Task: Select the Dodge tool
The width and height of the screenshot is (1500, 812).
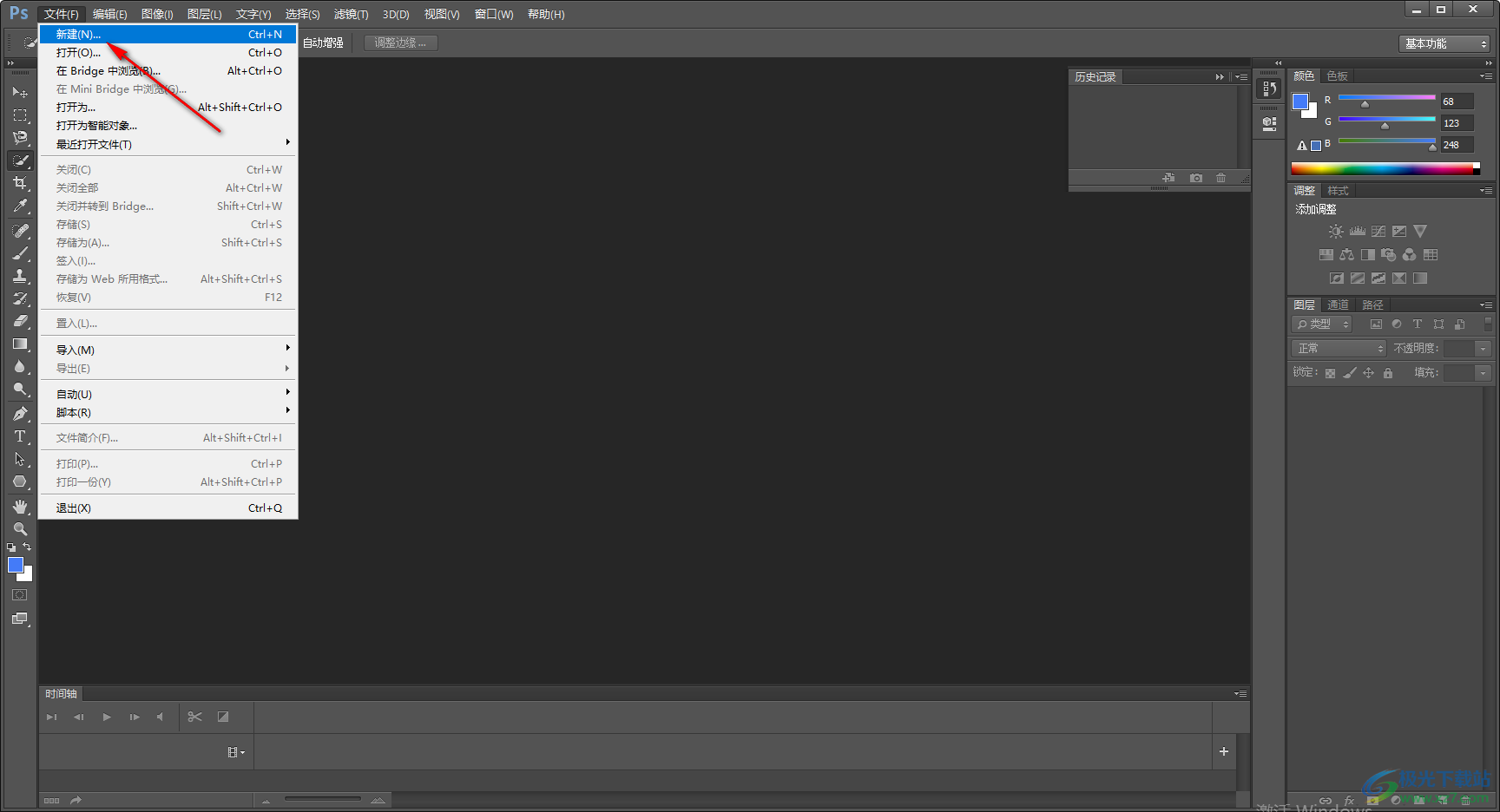Action: [x=20, y=389]
